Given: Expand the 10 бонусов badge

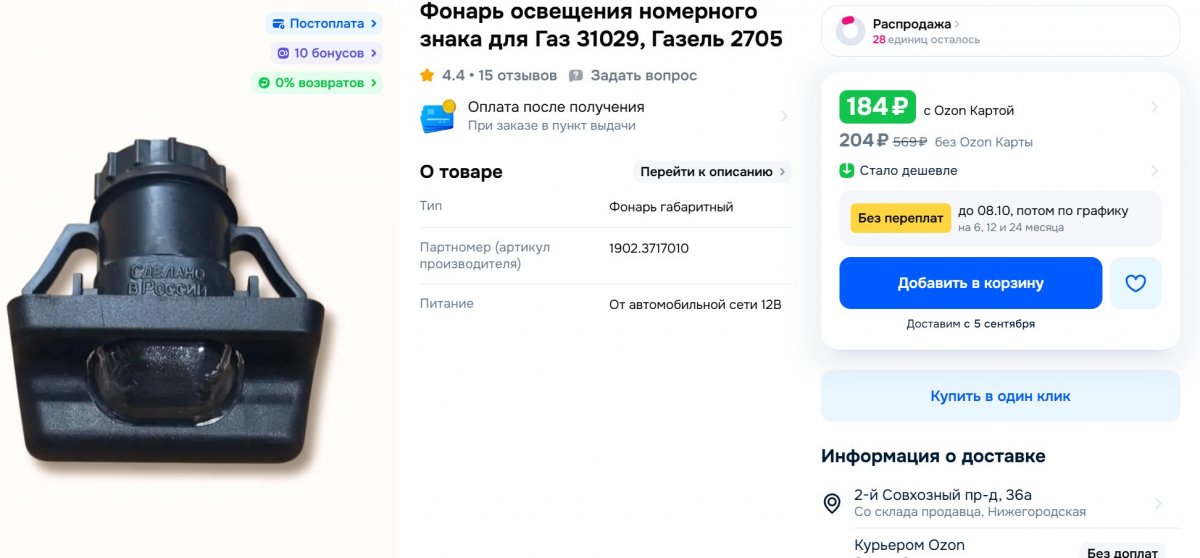Looking at the screenshot, I should coord(326,53).
